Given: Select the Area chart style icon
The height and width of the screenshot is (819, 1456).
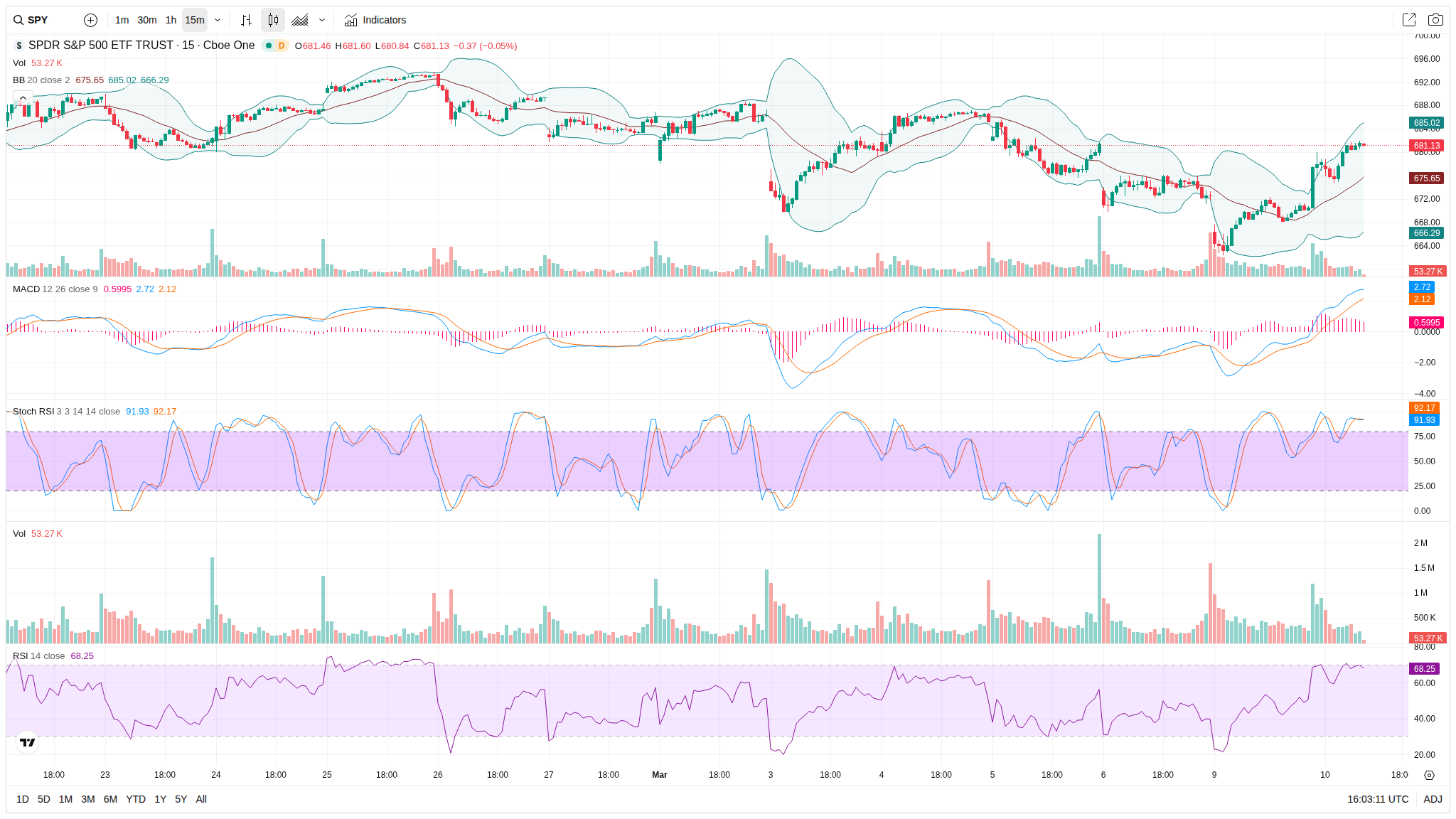Looking at the screenshot, I should click(300, 20).
